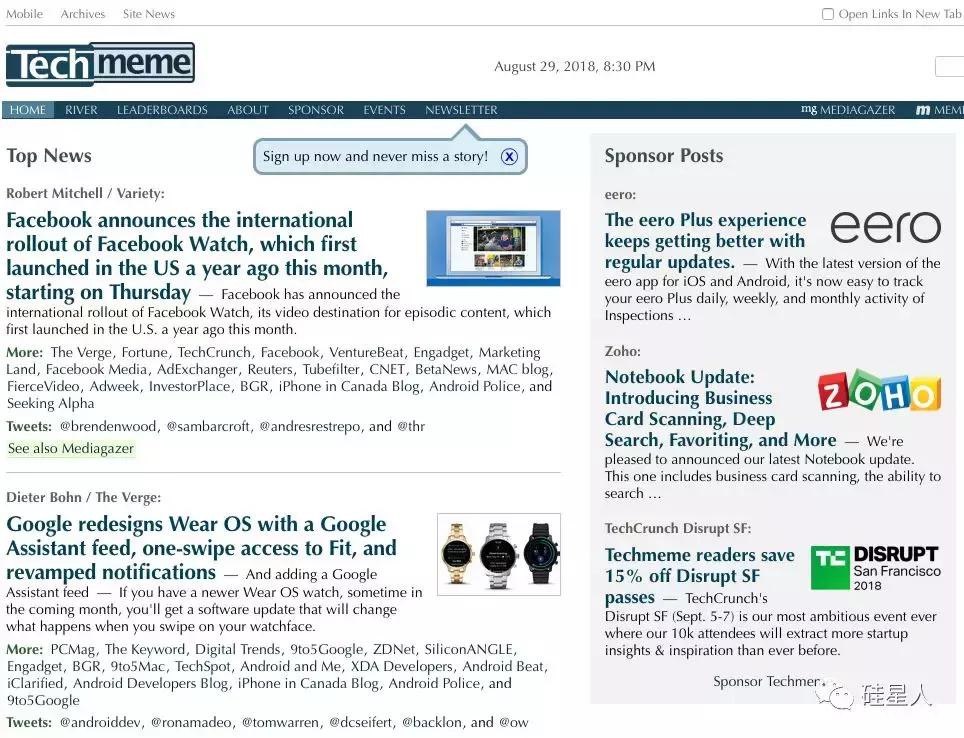Screen dimensions: 964x738
Task: Open the Sponsor tab
Action: pos(316,110)
